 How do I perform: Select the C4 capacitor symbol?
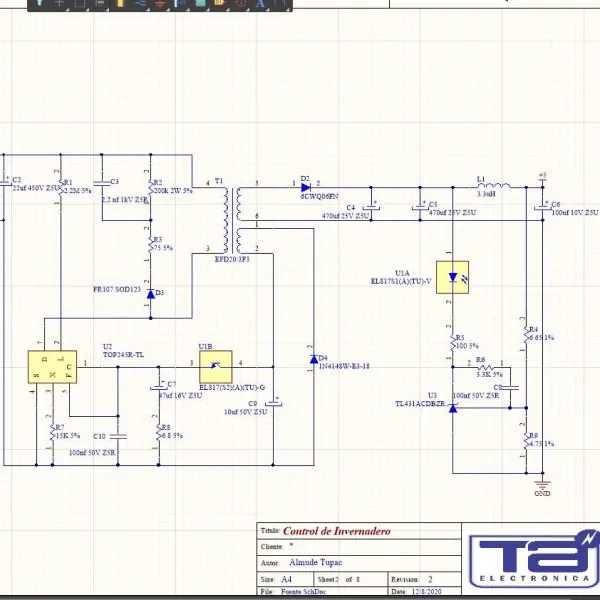371,207
